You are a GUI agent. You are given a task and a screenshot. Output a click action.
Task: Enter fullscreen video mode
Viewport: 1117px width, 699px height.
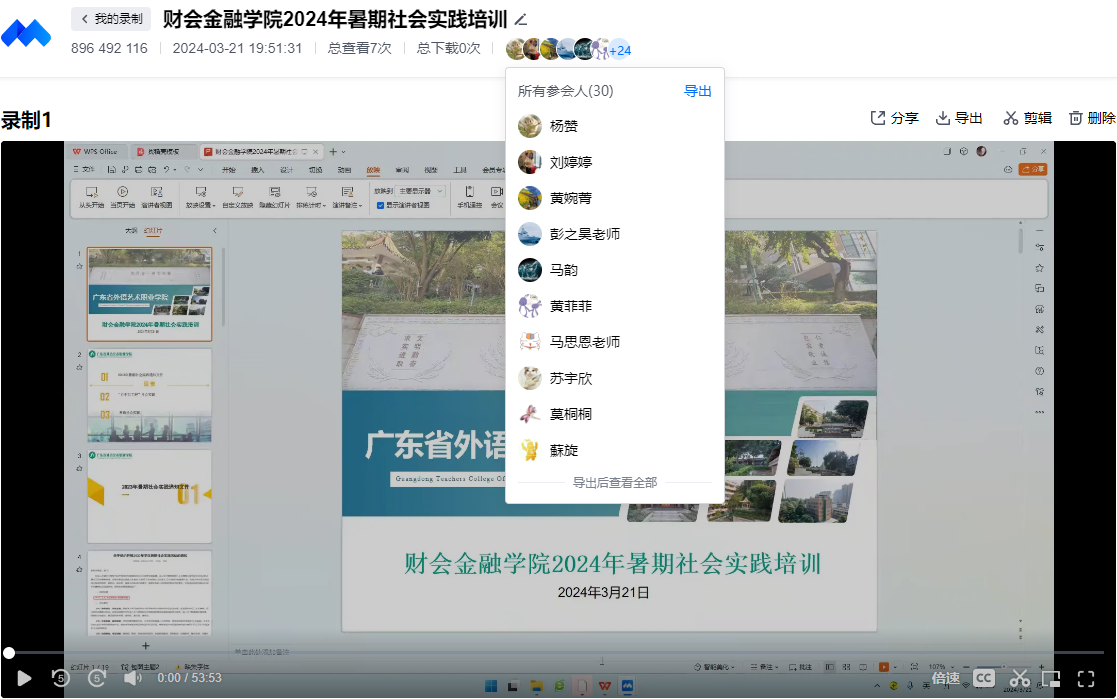click(1086, 678)
